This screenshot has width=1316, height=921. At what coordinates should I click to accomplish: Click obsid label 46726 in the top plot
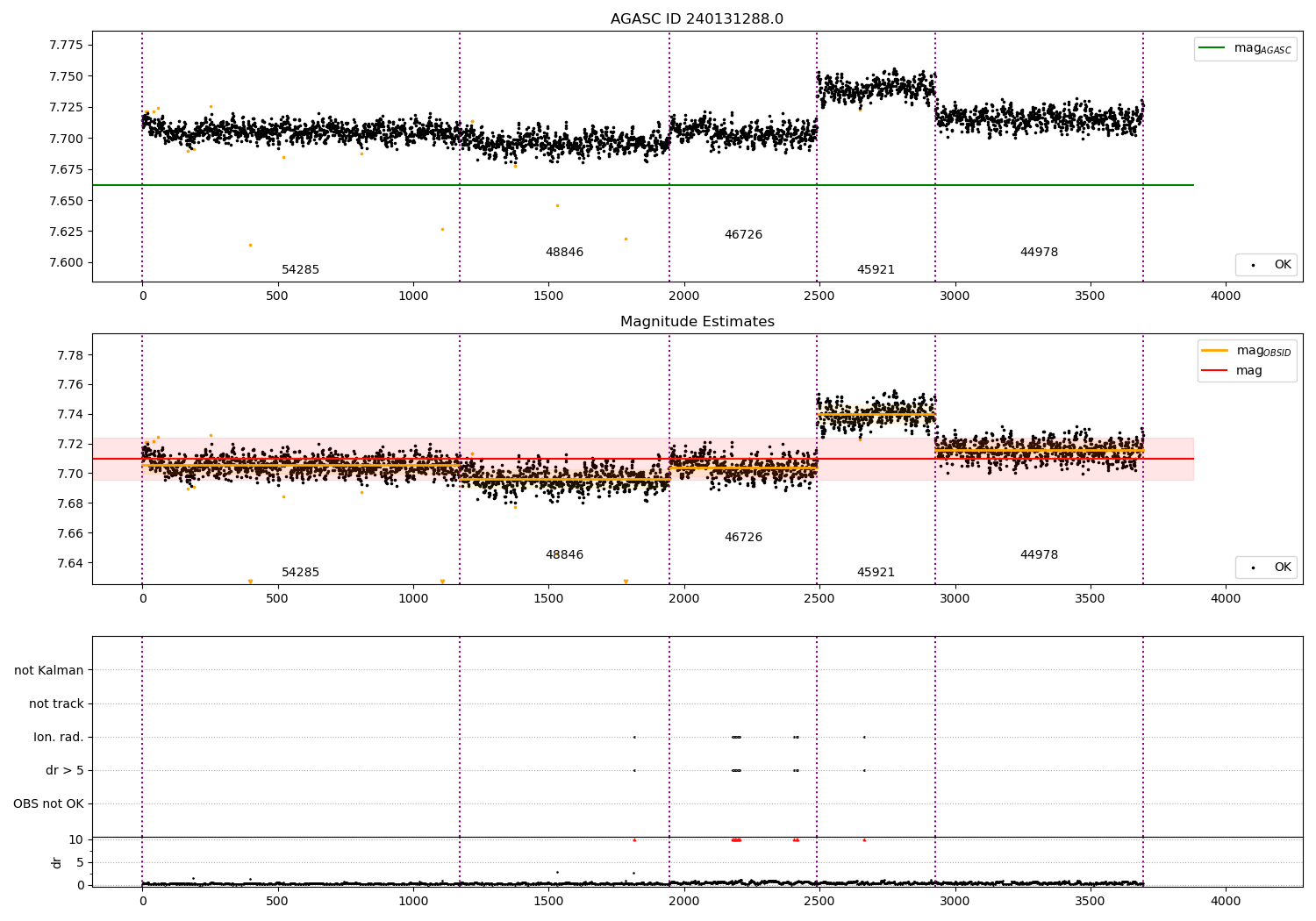click(743, 234)
